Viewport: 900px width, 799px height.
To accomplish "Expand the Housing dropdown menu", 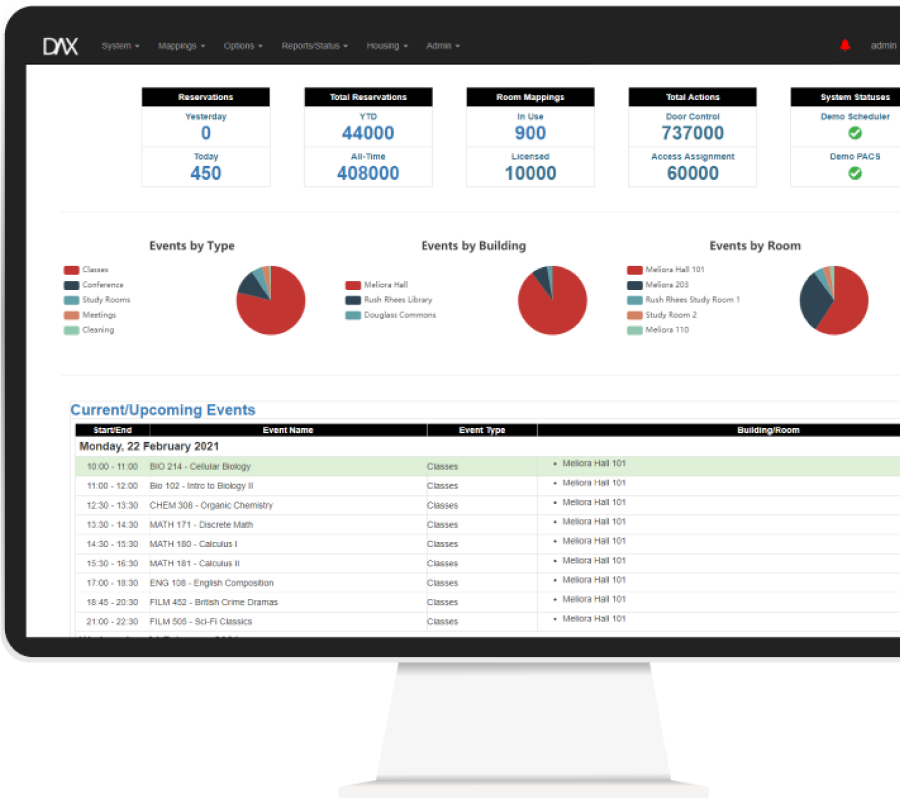I will tap(387, 46).
